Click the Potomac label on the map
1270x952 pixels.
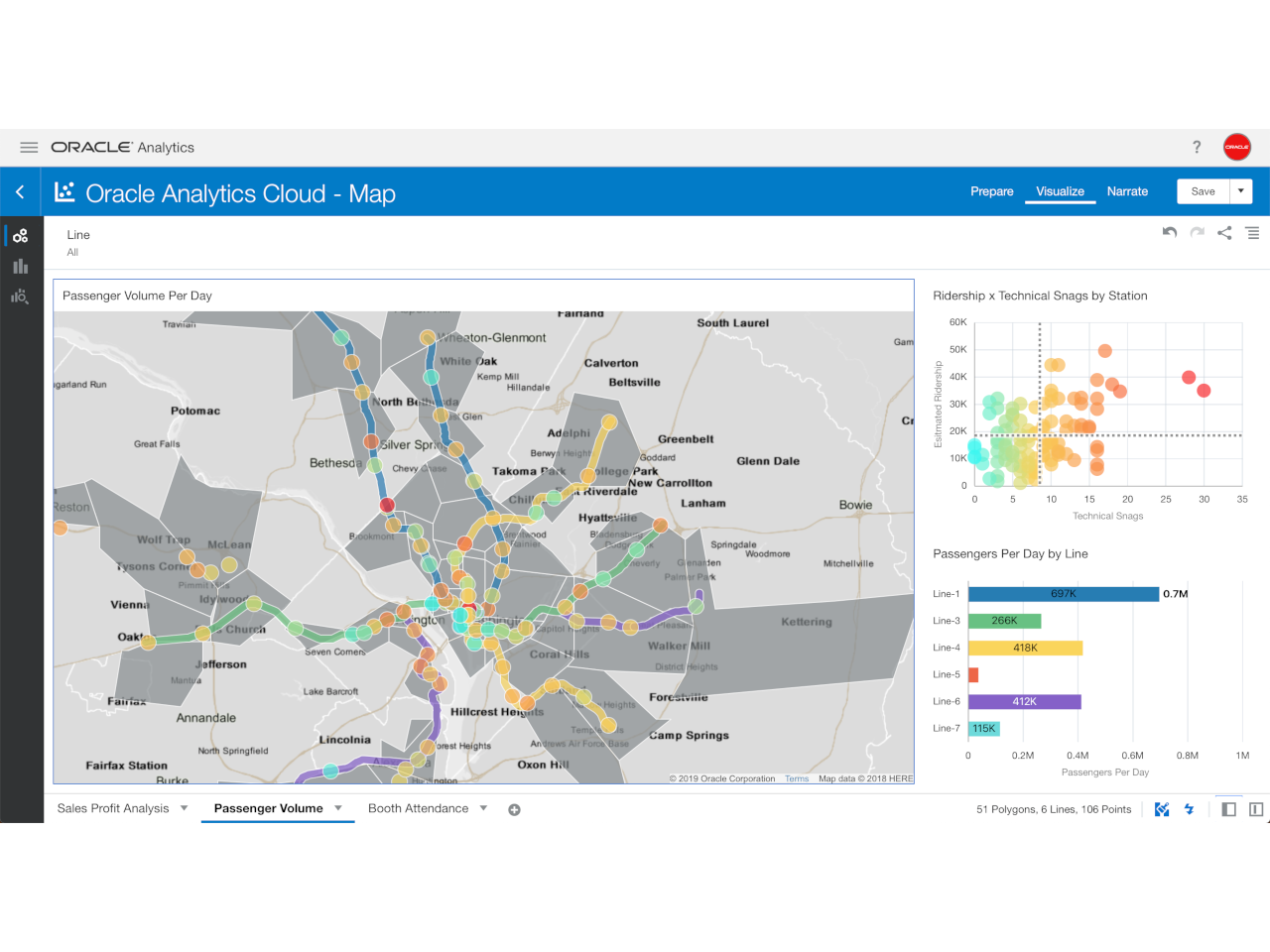(x=195, y=411)
